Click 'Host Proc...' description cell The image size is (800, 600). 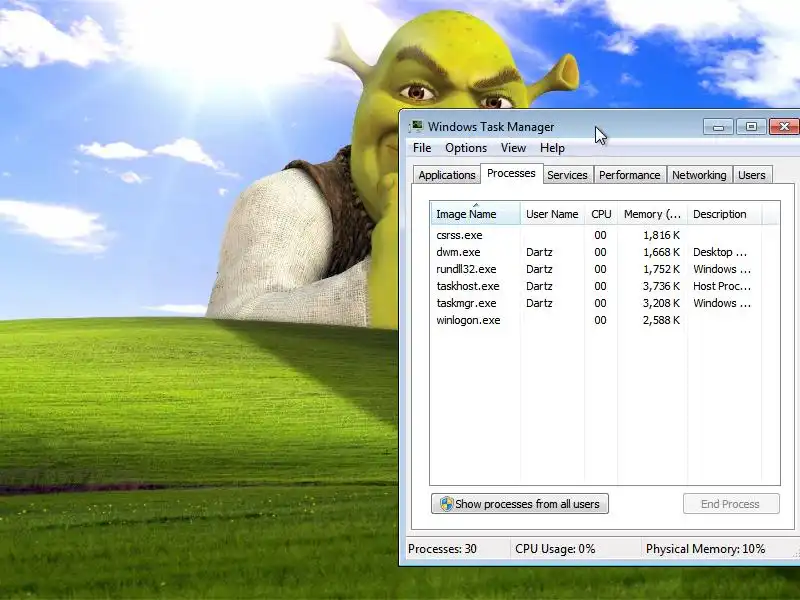(721, 286)
